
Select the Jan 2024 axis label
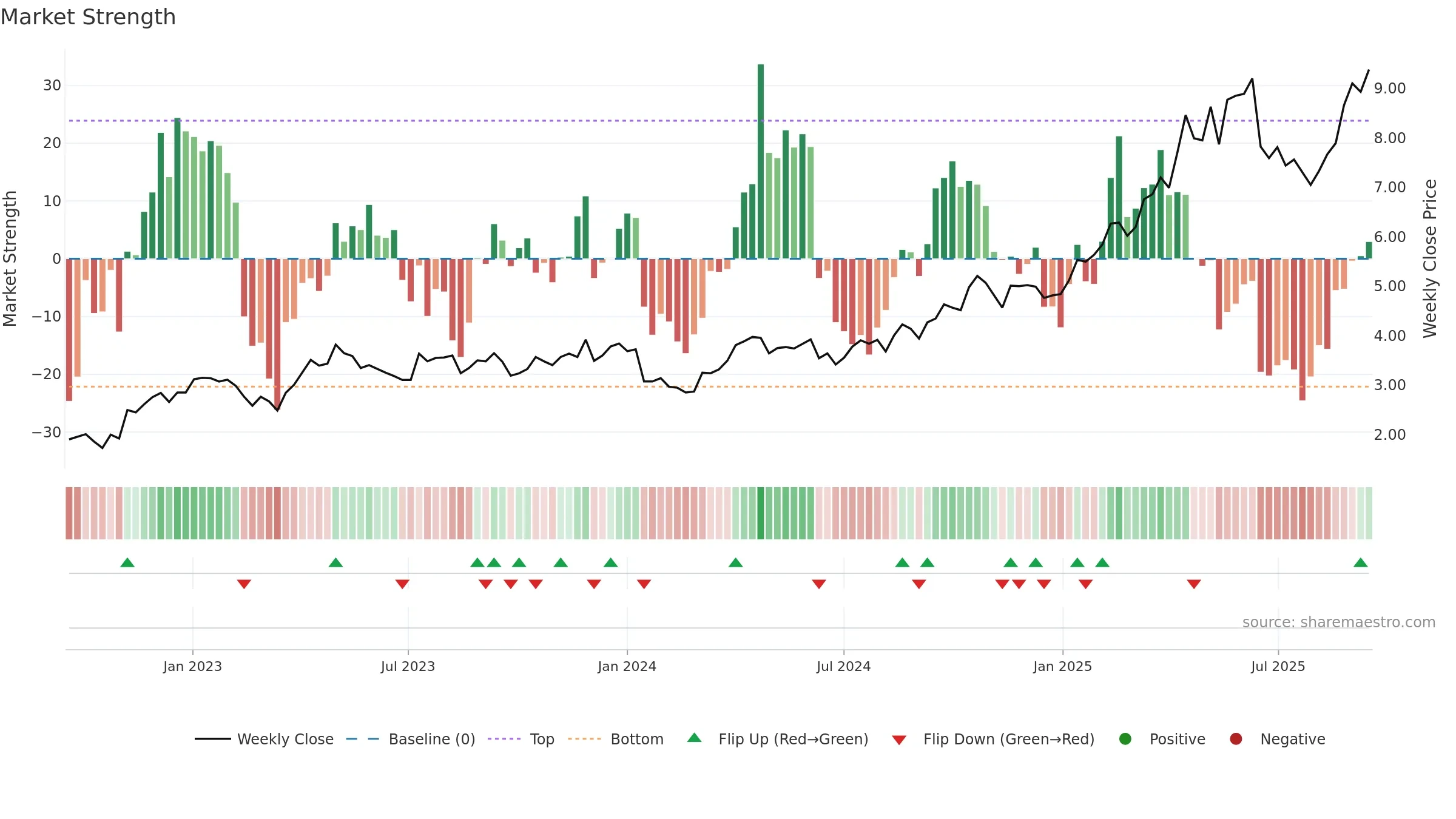[627, 666]
